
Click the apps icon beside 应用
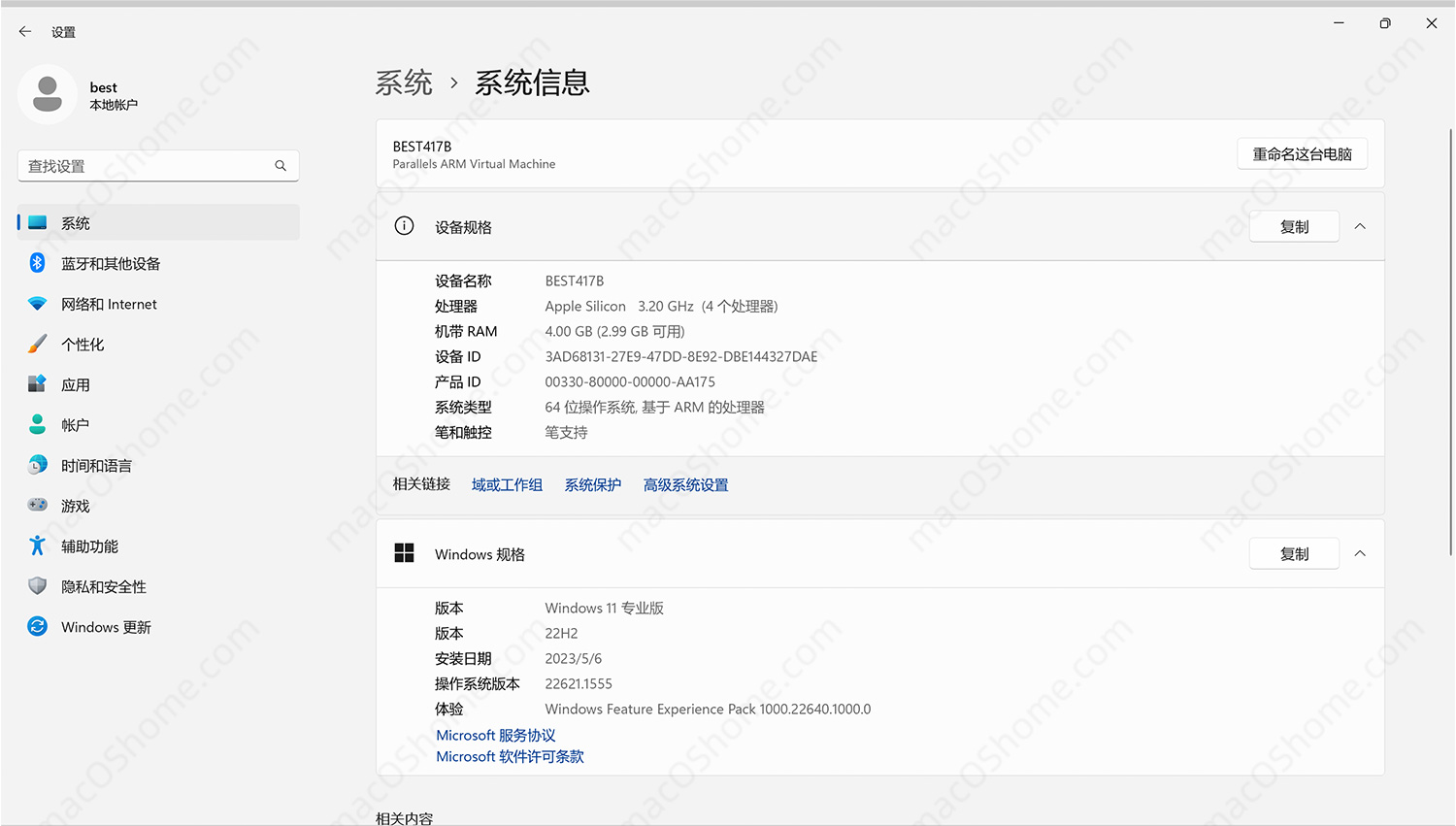38,384
